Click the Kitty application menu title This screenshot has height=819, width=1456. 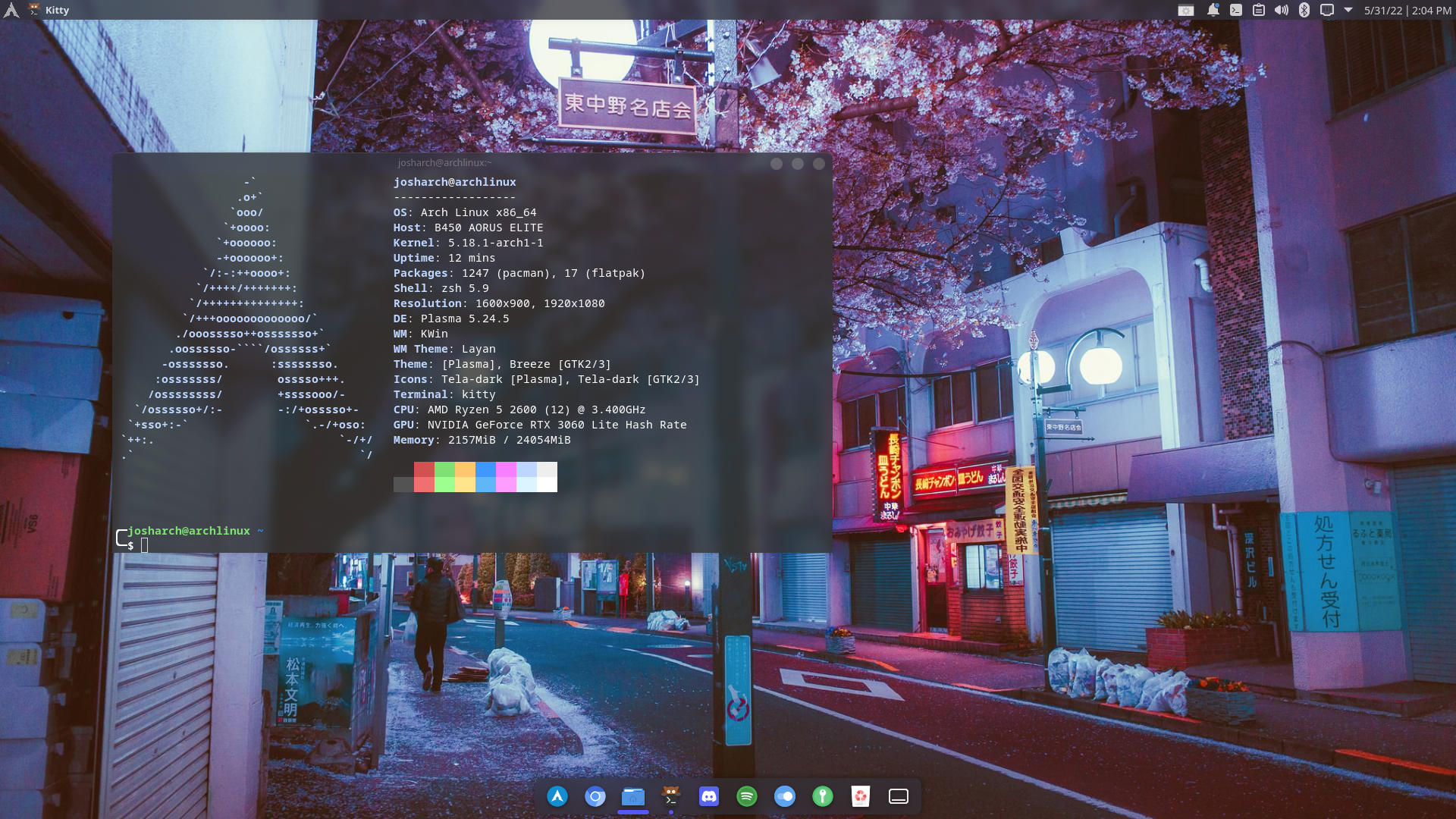[x=57, y=10]
